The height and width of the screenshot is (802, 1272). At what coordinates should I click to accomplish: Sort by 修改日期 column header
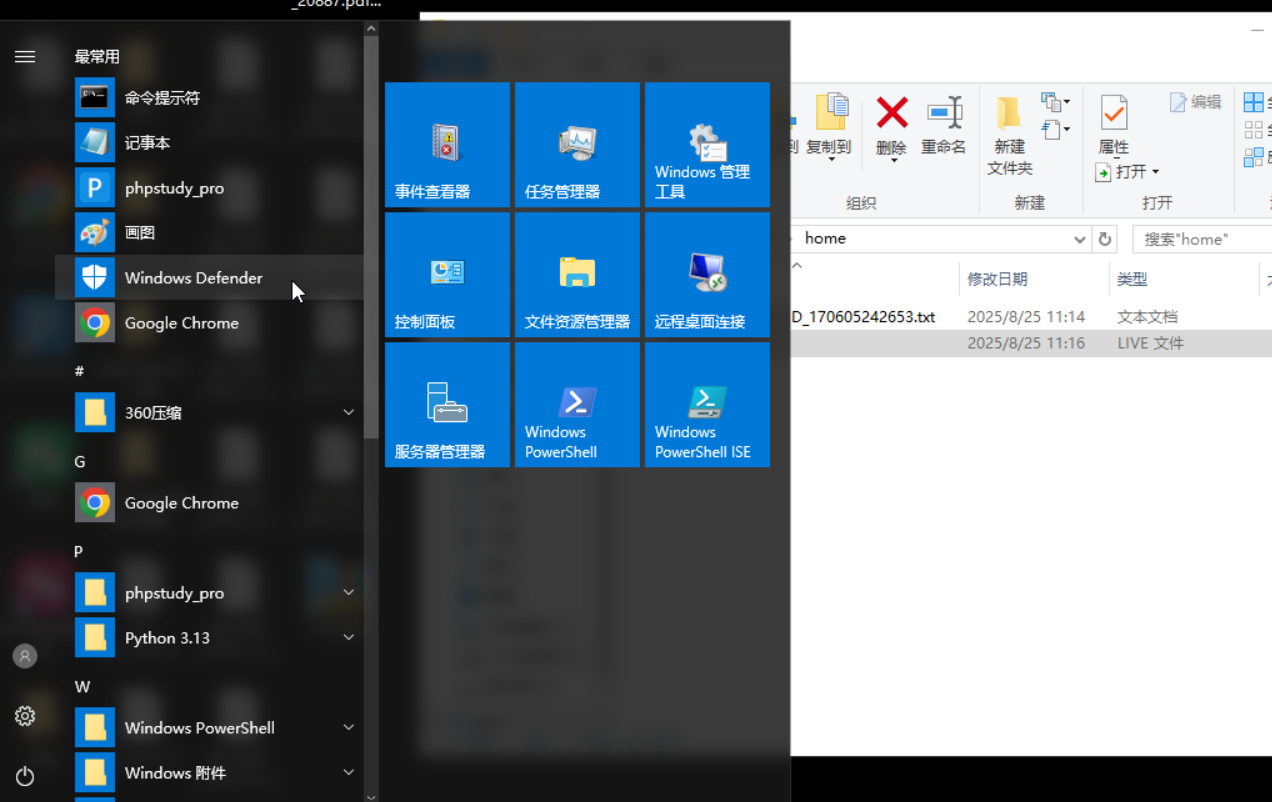(1035, 279)
